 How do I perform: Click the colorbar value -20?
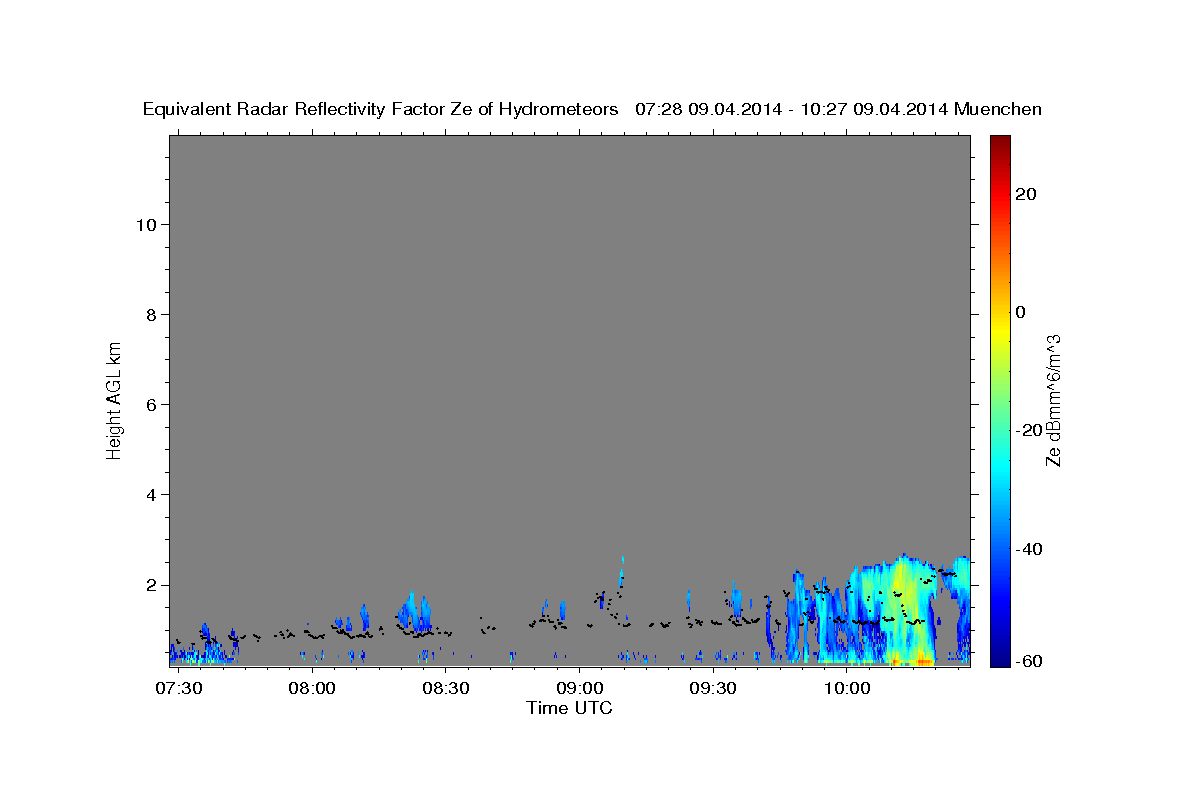[1031, 430]
